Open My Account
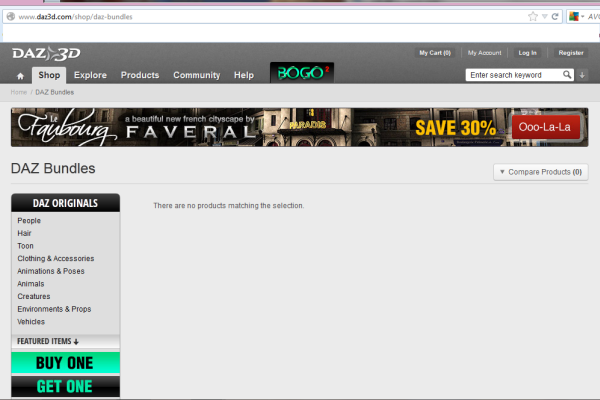The image size is (600, 400). click(484, 53)
